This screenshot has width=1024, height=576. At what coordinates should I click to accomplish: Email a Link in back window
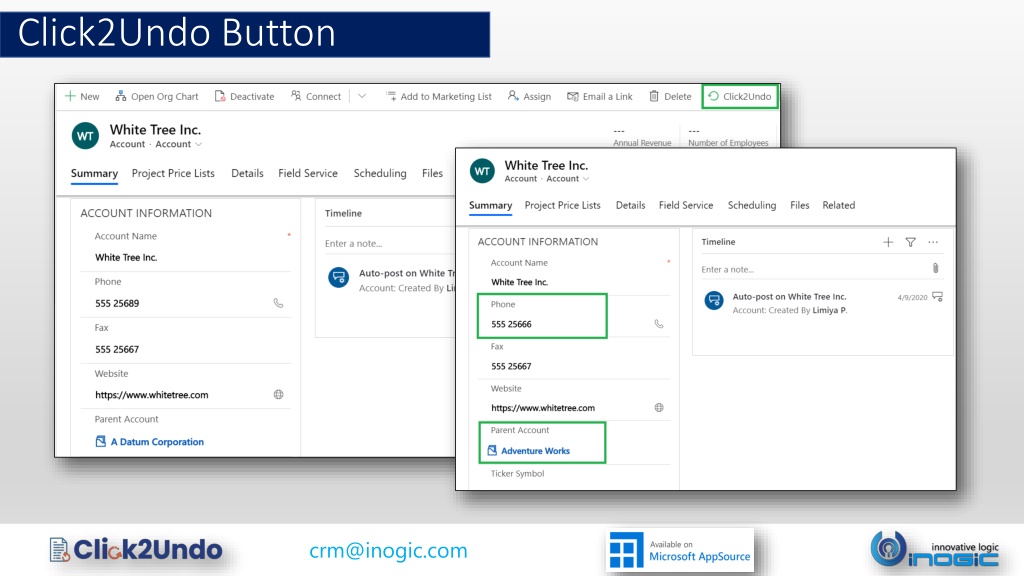[600, 97]
